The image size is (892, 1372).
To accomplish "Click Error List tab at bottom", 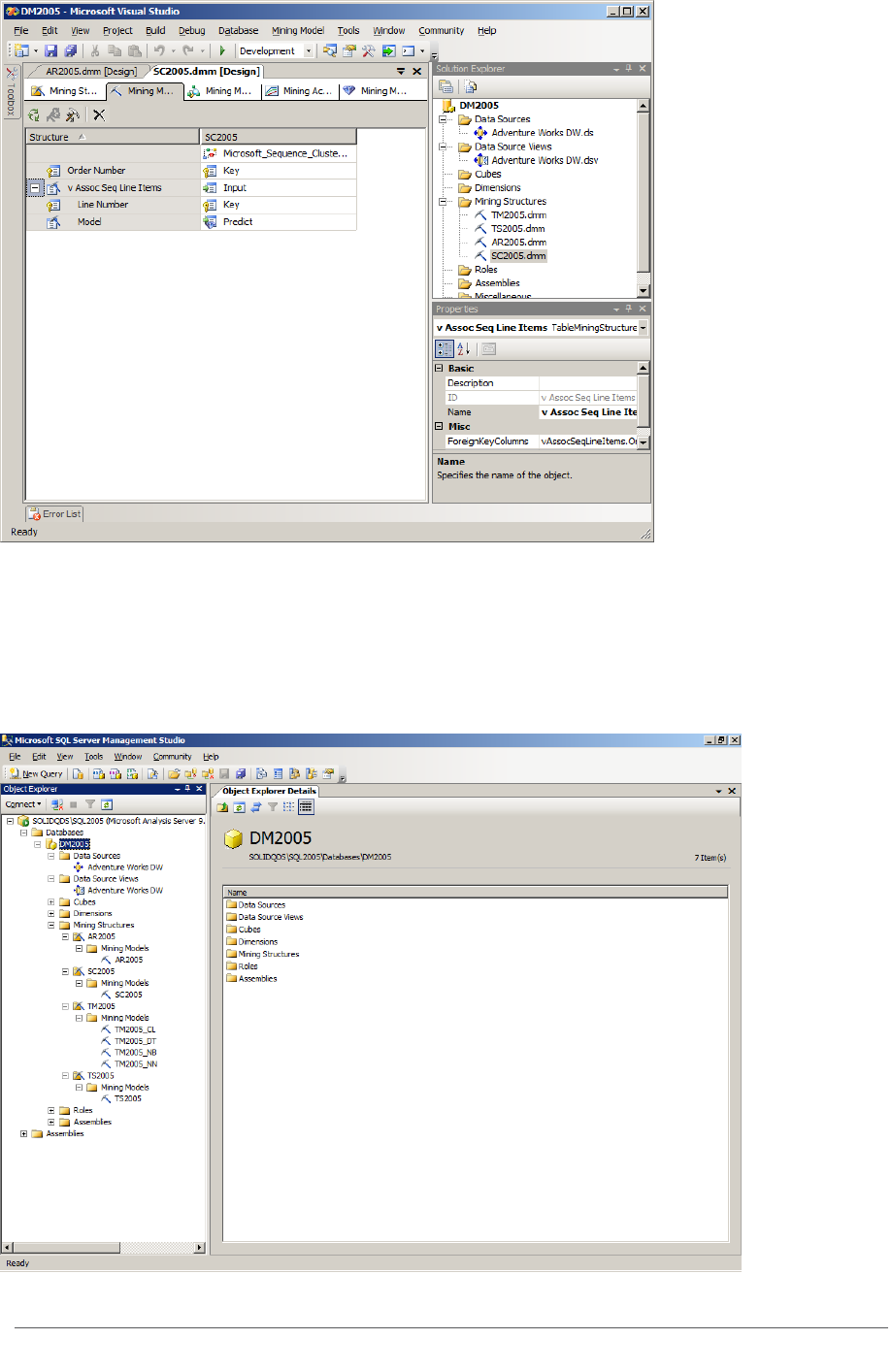I will click(54, 514).
